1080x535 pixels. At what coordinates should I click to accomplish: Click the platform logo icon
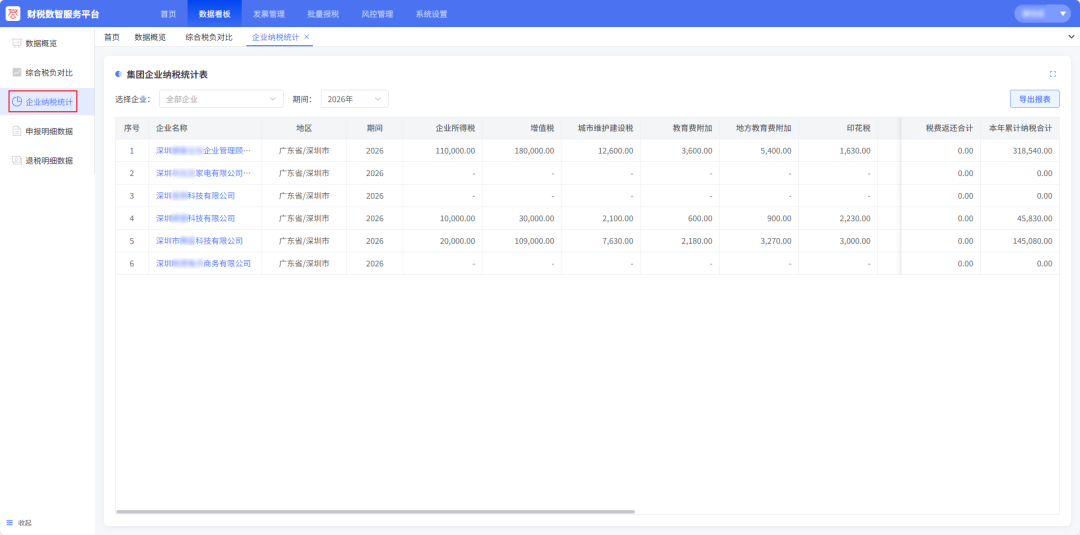tap(13, 13)
